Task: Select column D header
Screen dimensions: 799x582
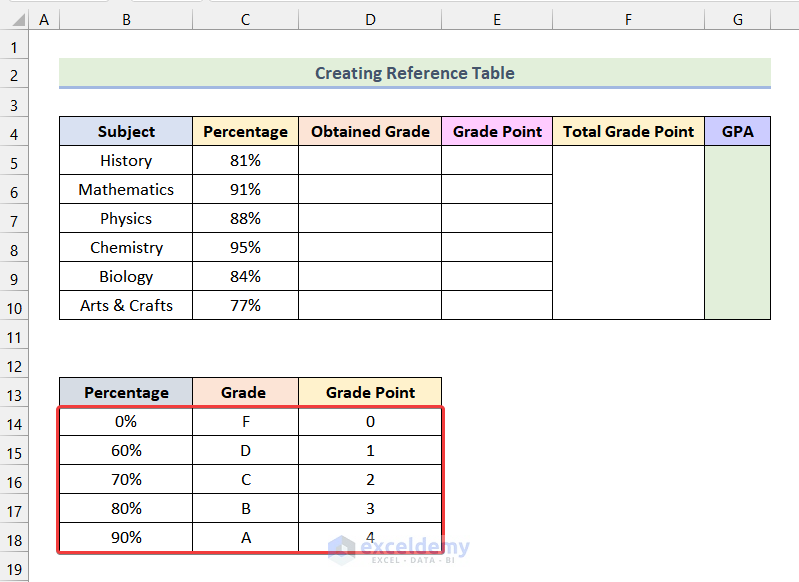Action: 370,19
